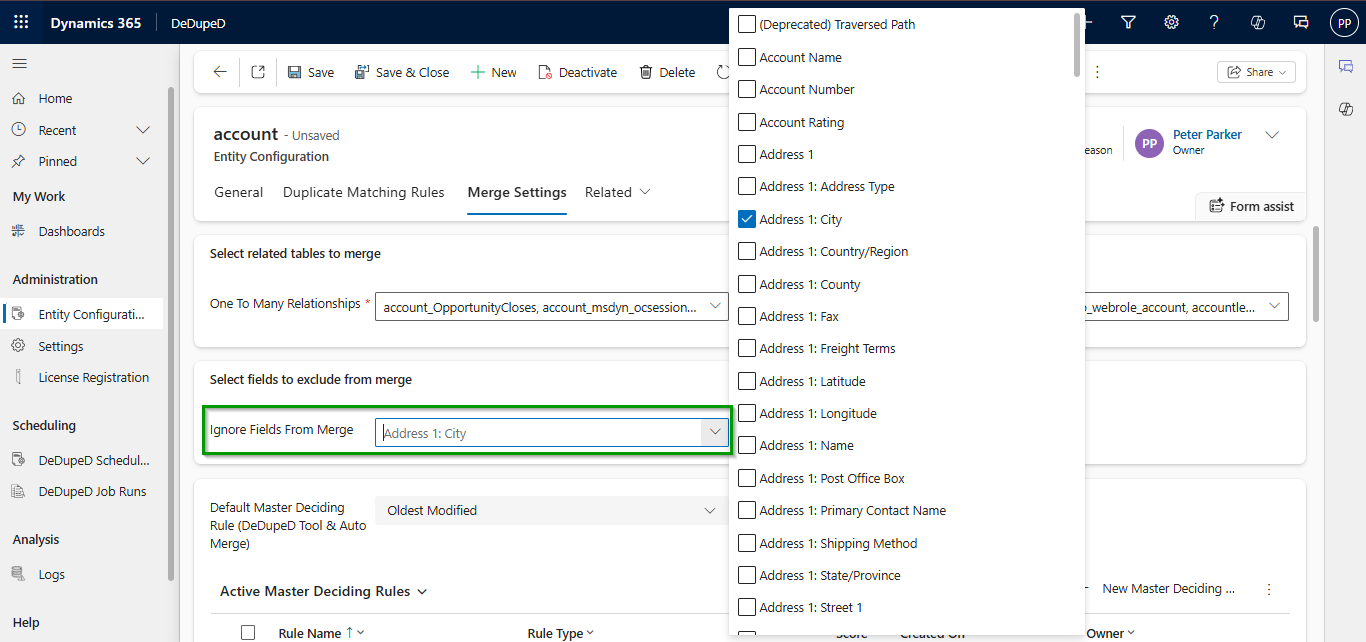Open the Dynamics 365 app launcher waffle
Viewport: 1366px width, 642px height.
[x=21, y=22]
